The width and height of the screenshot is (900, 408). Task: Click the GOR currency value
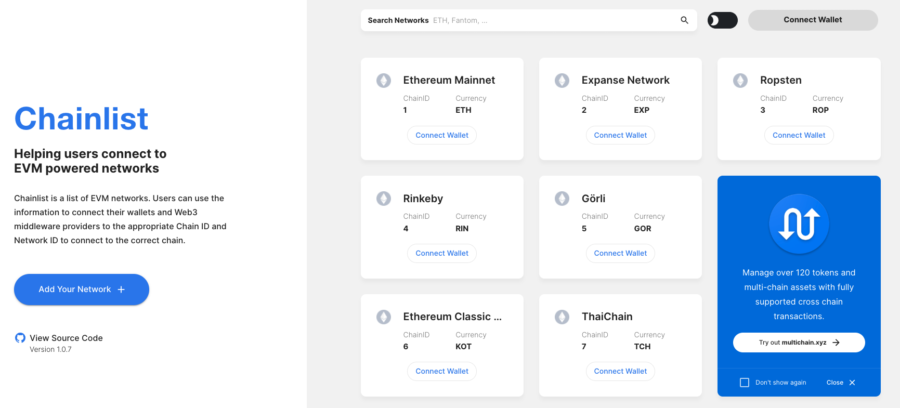pos(642,228)
